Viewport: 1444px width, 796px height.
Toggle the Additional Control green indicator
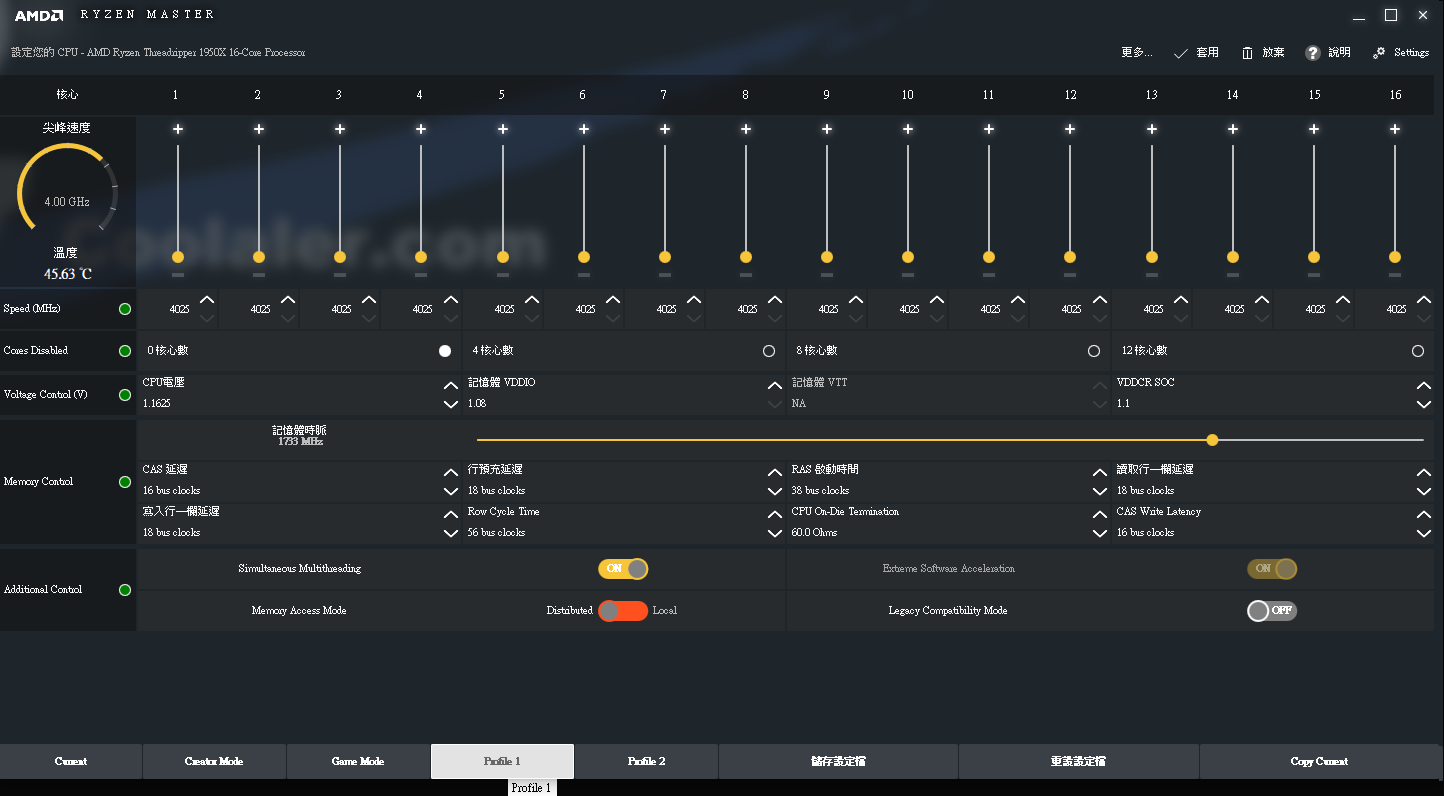(x=125, y=590)
